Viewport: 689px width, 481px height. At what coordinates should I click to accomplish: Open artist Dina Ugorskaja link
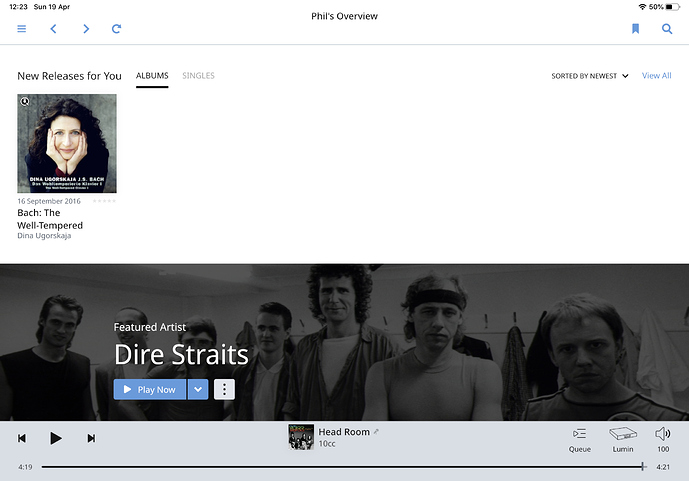click(x=44, y=236)
